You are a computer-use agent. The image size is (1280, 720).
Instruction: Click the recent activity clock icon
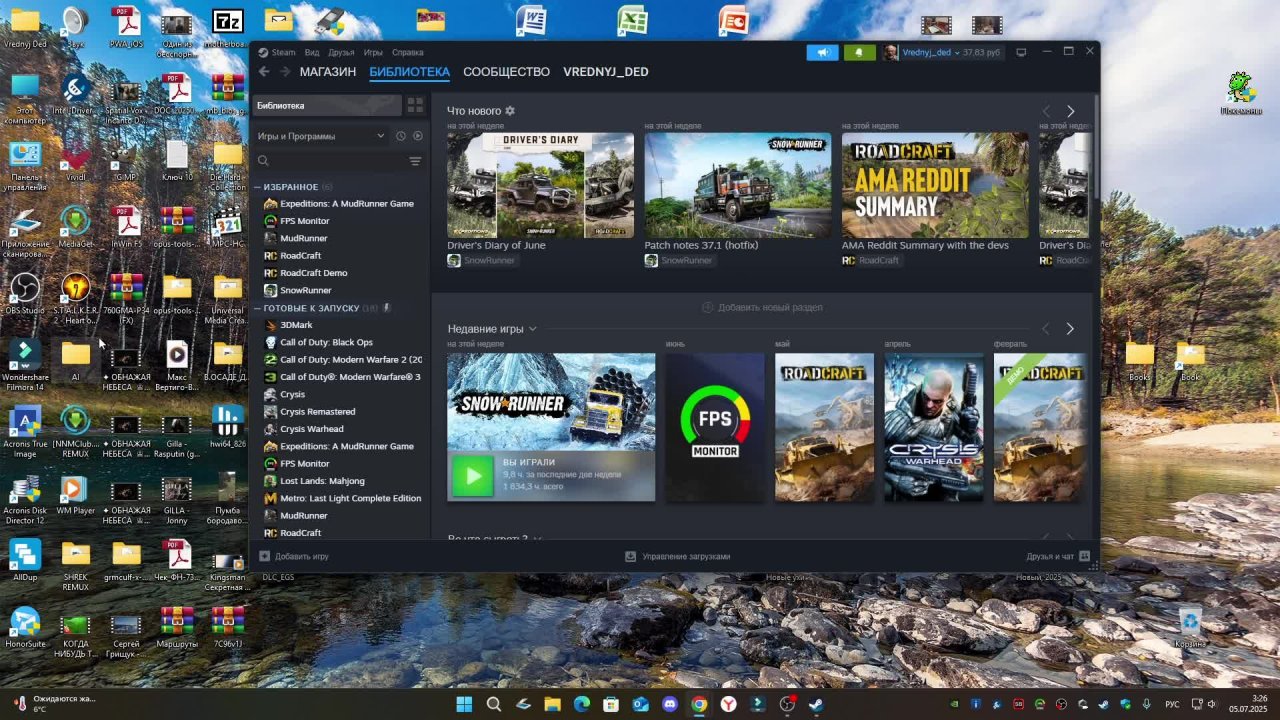pyautogui.click(x=401, y=136)
